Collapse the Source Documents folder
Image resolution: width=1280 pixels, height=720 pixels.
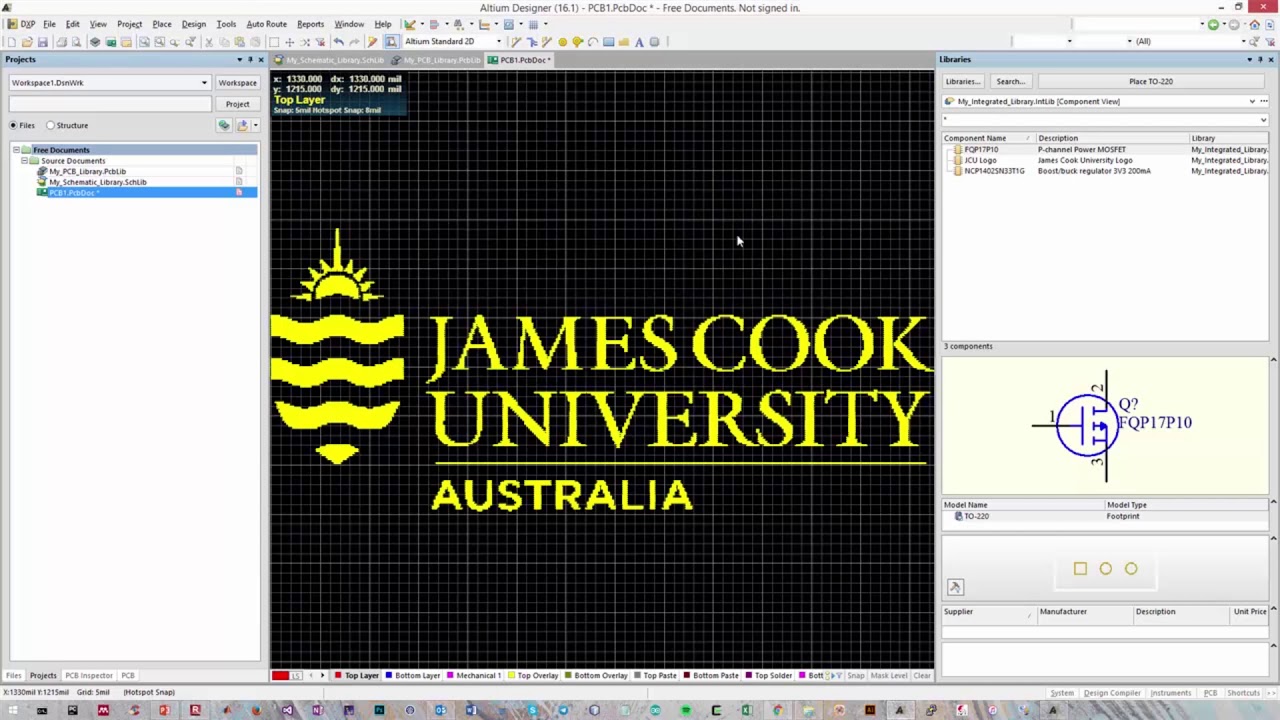click(x=24, y=161)
